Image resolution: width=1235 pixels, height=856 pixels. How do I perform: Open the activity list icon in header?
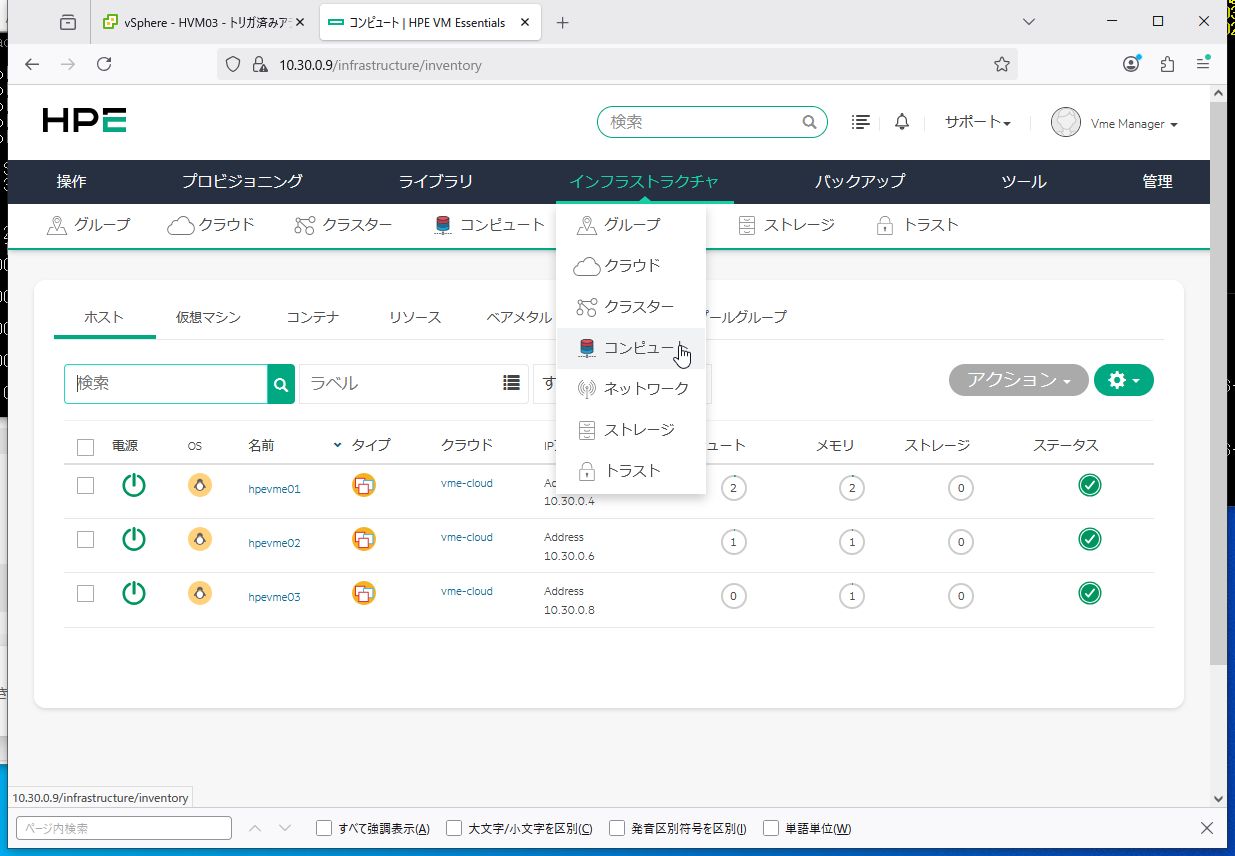860,122
